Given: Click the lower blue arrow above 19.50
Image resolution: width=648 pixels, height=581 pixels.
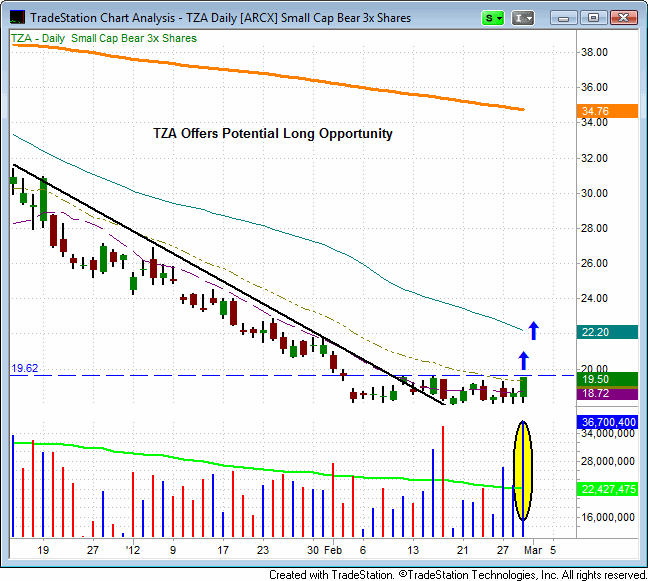Looking at the screenshot, I should [522, 361].
